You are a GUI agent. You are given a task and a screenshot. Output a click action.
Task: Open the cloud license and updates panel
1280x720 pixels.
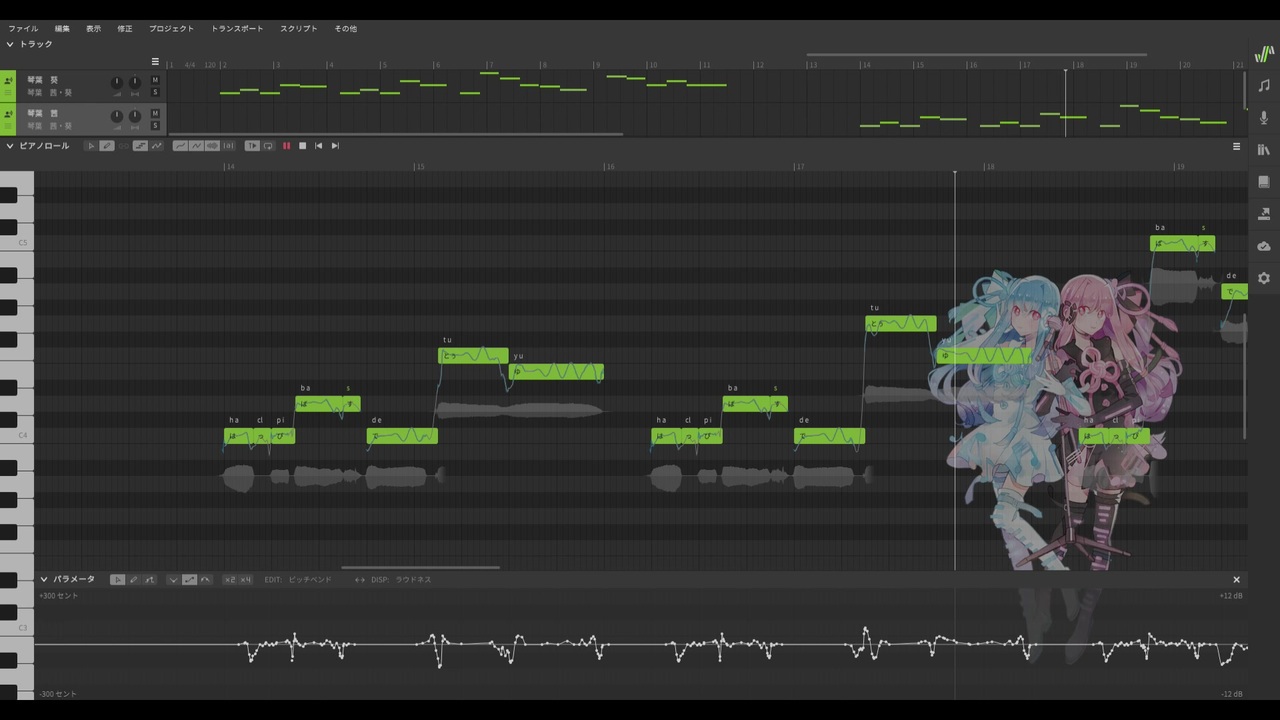[x=1264, y=246]
